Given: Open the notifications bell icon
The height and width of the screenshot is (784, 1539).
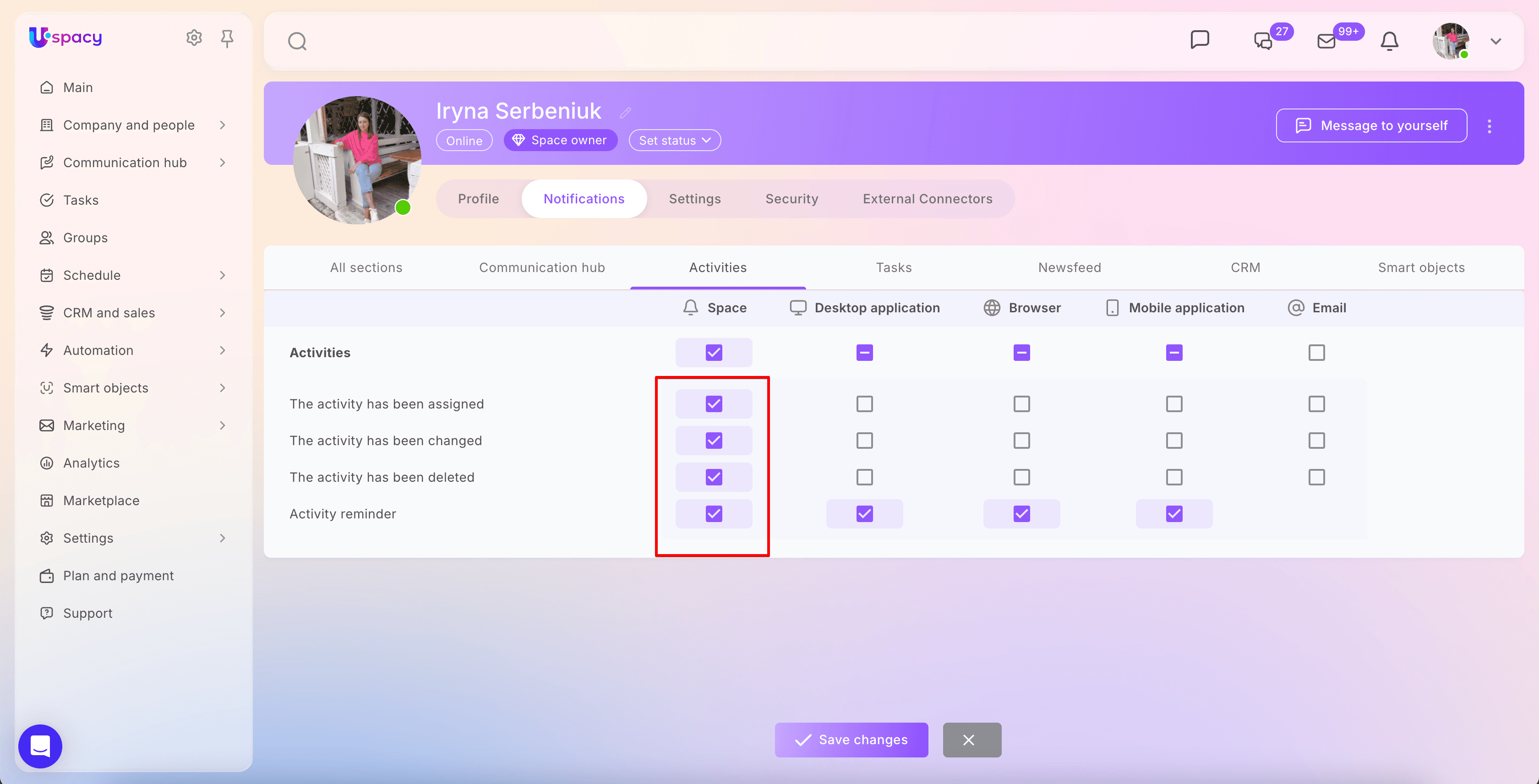Looking at the screenshot, I should (x=1390, y=41).
